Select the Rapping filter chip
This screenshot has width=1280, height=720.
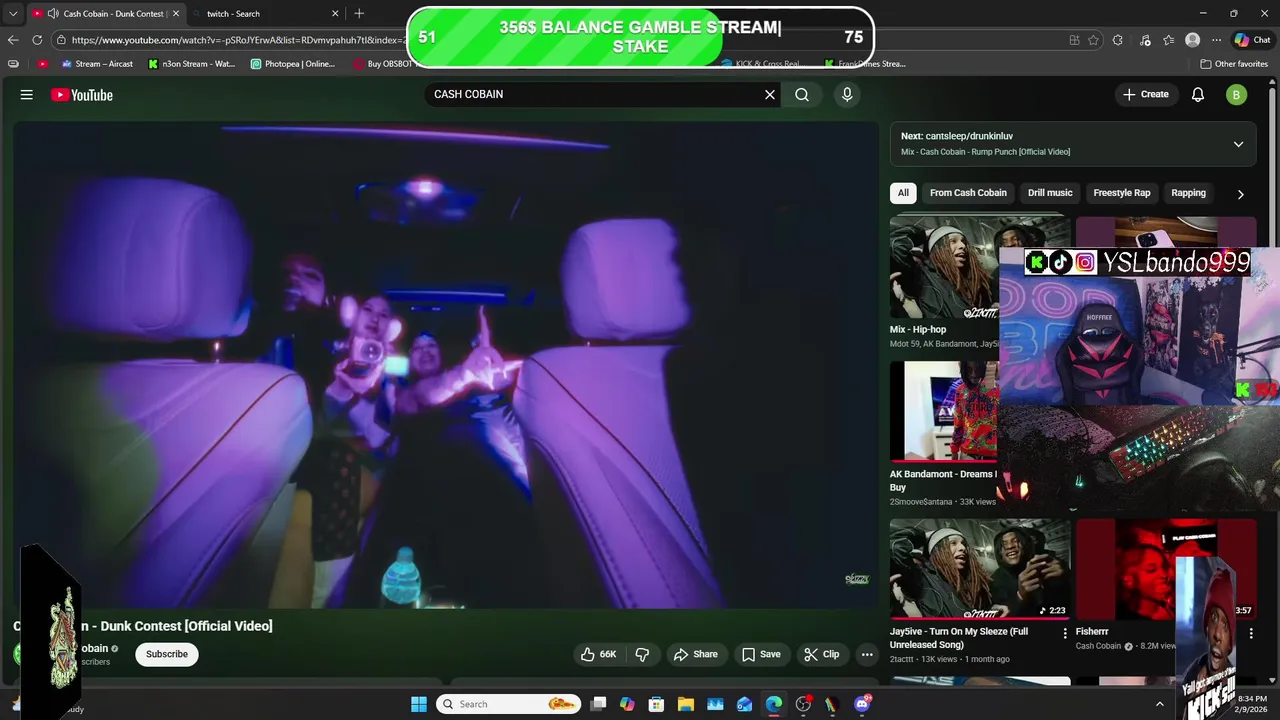(1188, 193)
